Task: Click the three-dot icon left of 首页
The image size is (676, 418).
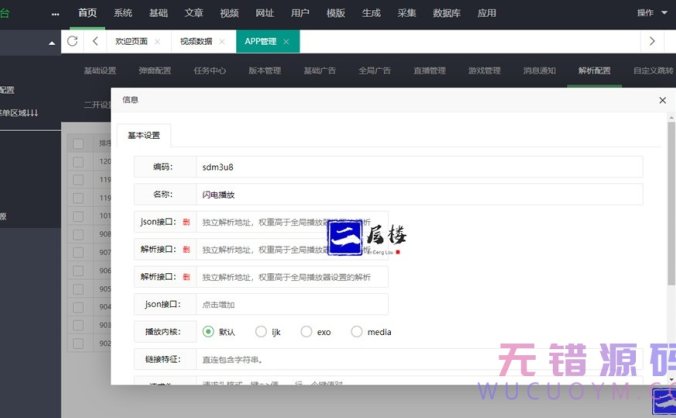Action: (55, 14)
